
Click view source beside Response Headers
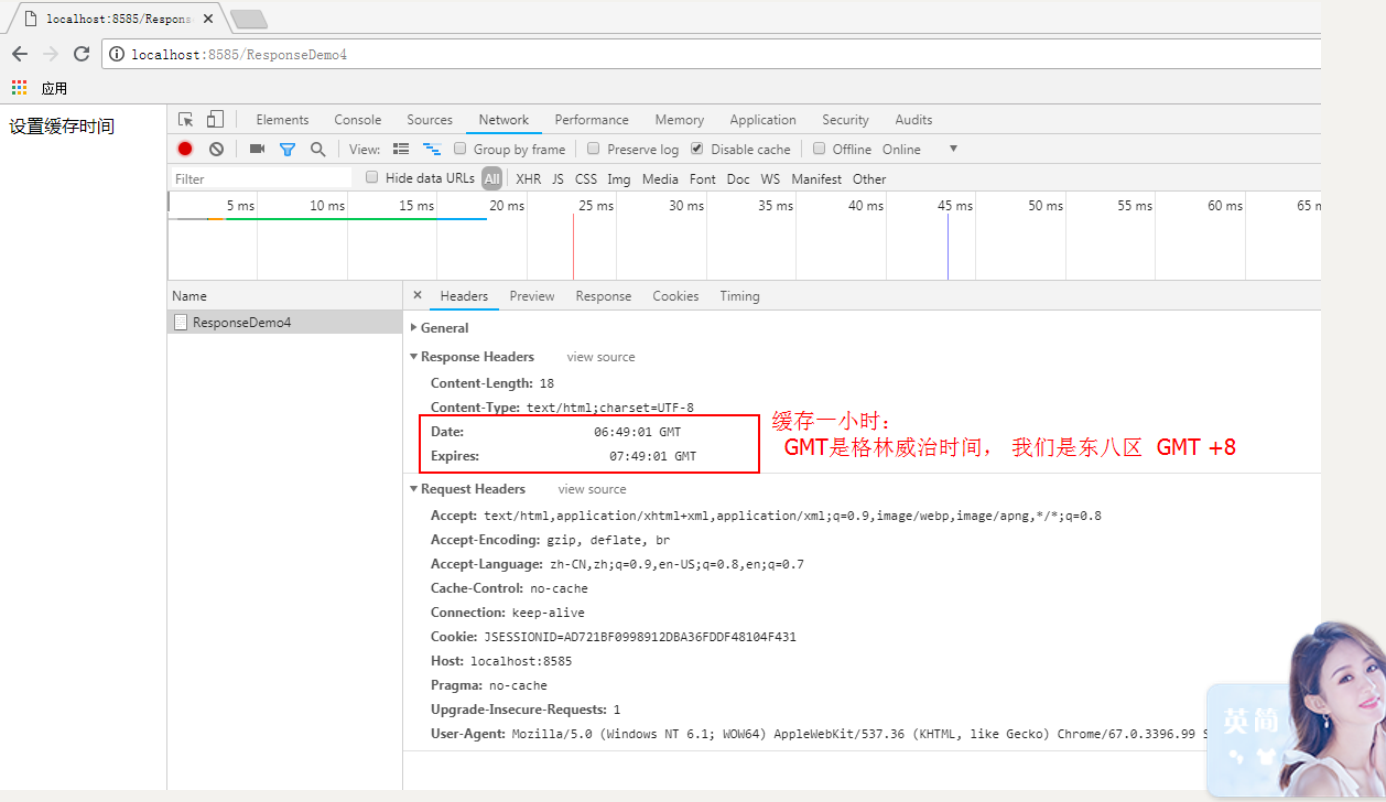tap(601, 357)
